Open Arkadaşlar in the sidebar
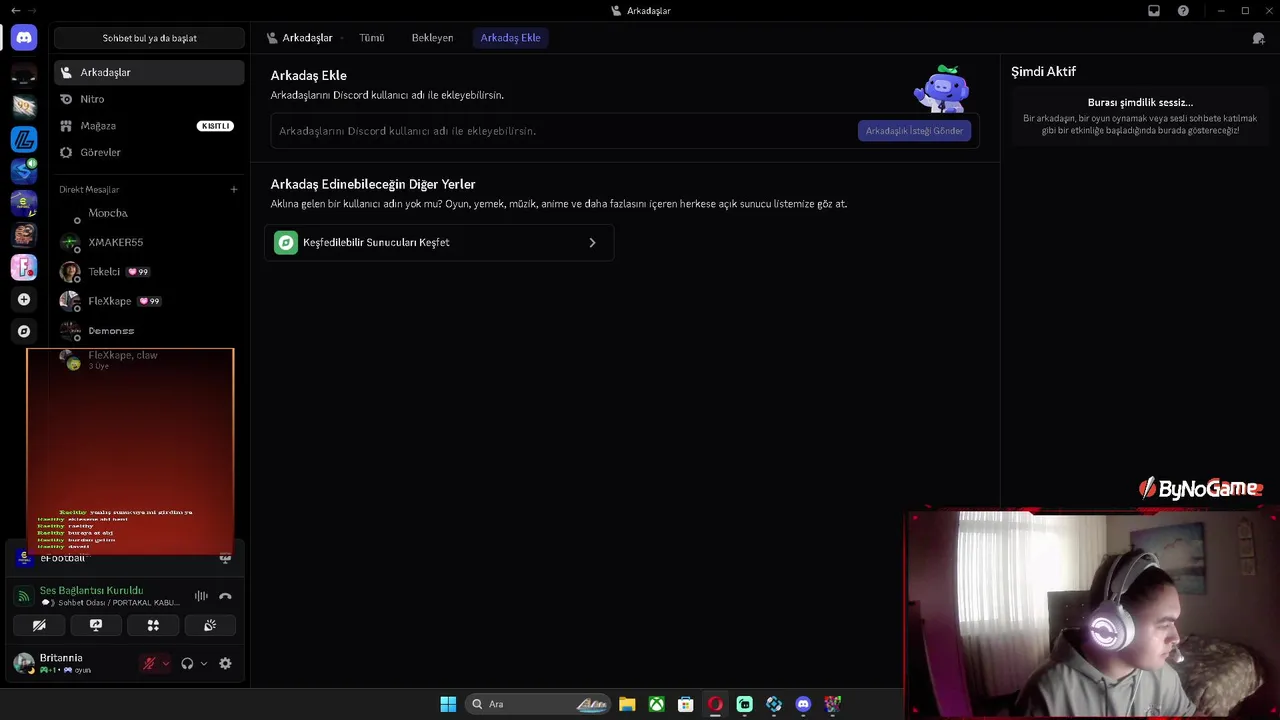The height and width of the screenshot is (720, 1280). tap(149, 72)
